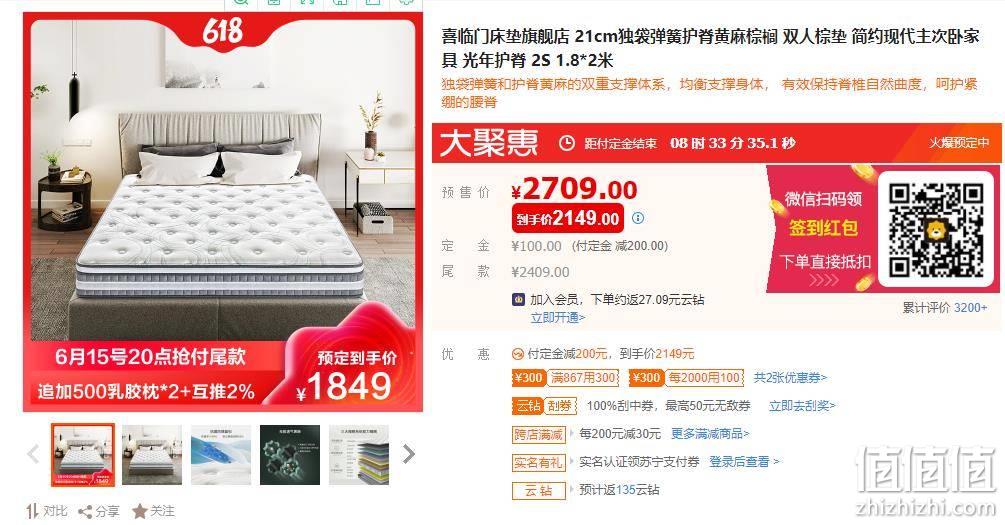Click 登录后查看 login link
This screenshot has height=525, width=1005.
click(744, 462)
